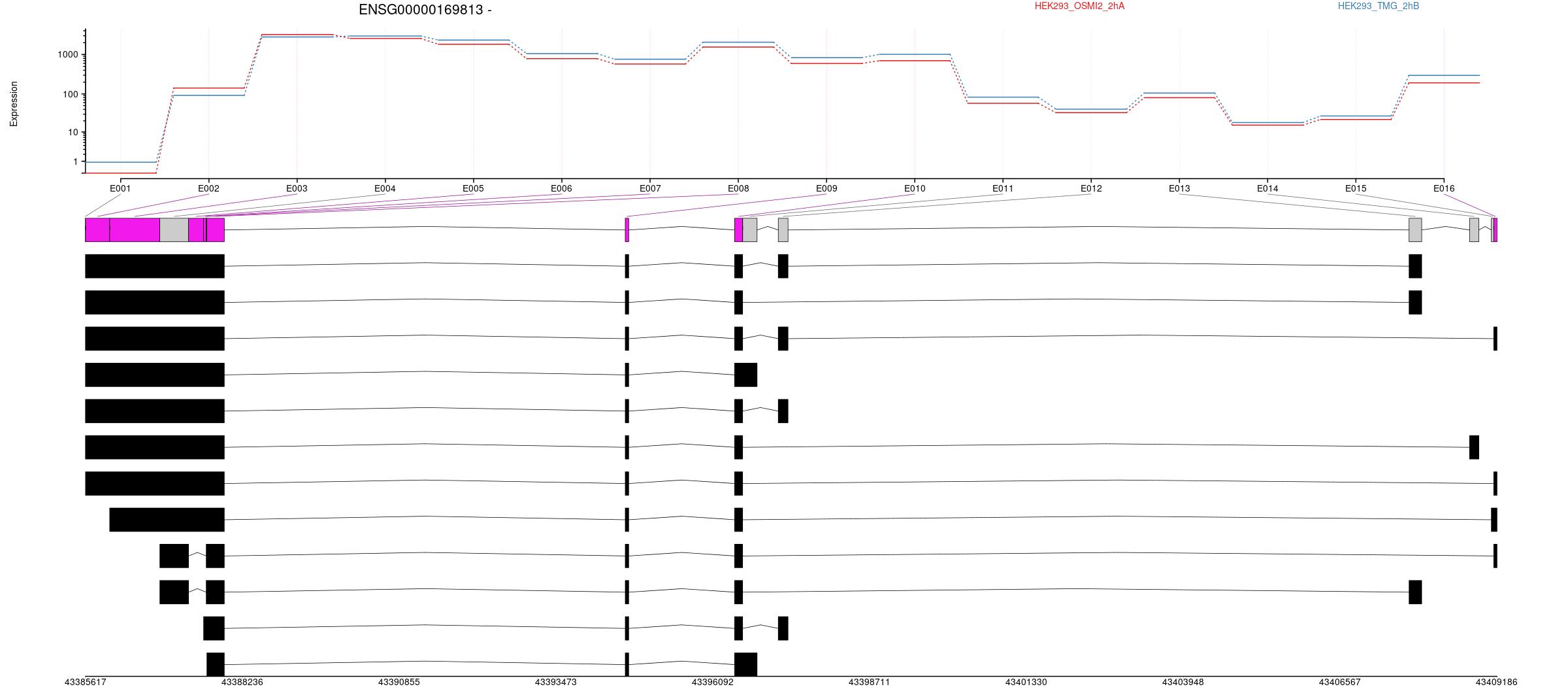
Task: Select exon label E010
Action: (x=915, y=188)
